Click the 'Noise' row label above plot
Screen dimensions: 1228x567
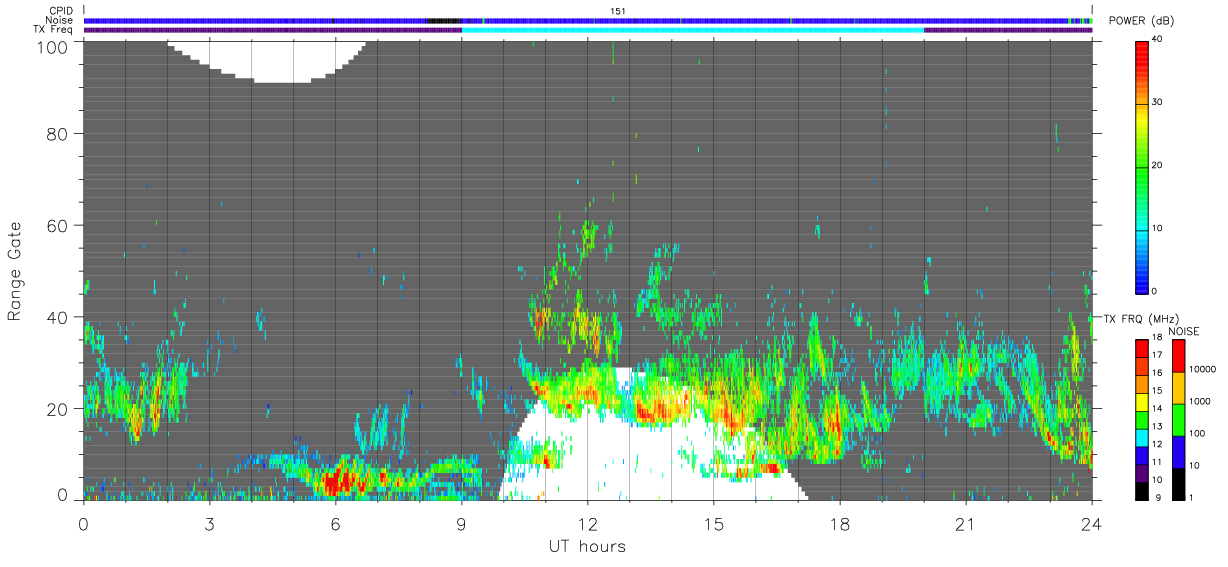(59, 20)
